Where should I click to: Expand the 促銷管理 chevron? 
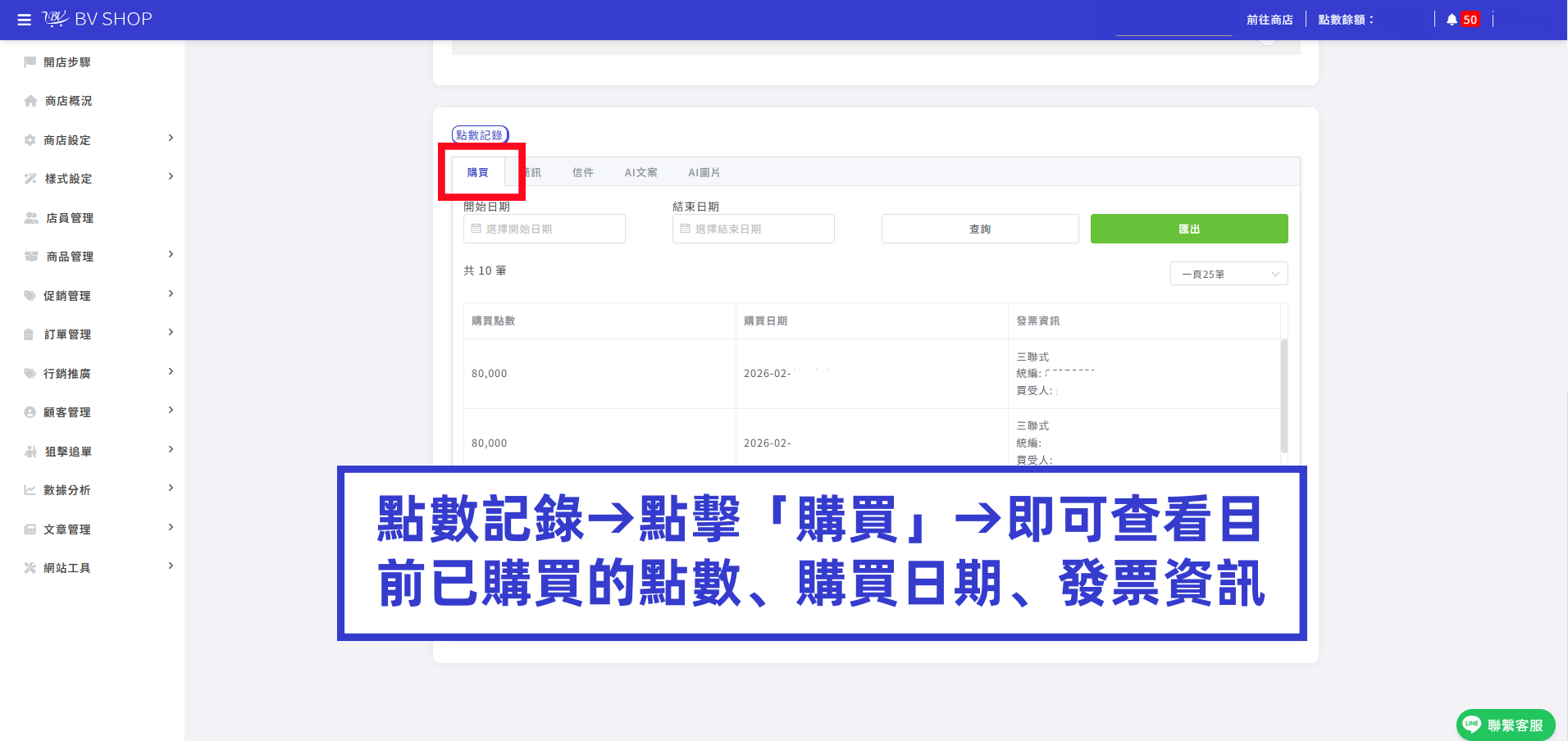pos(171,293)
